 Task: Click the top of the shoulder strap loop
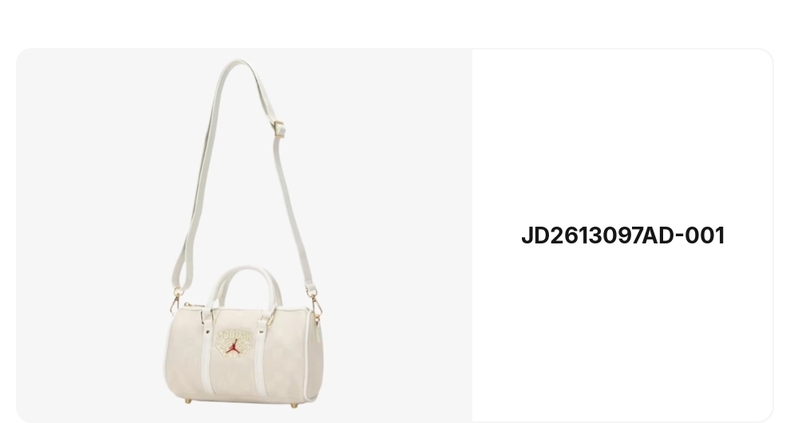pos(237,65)
